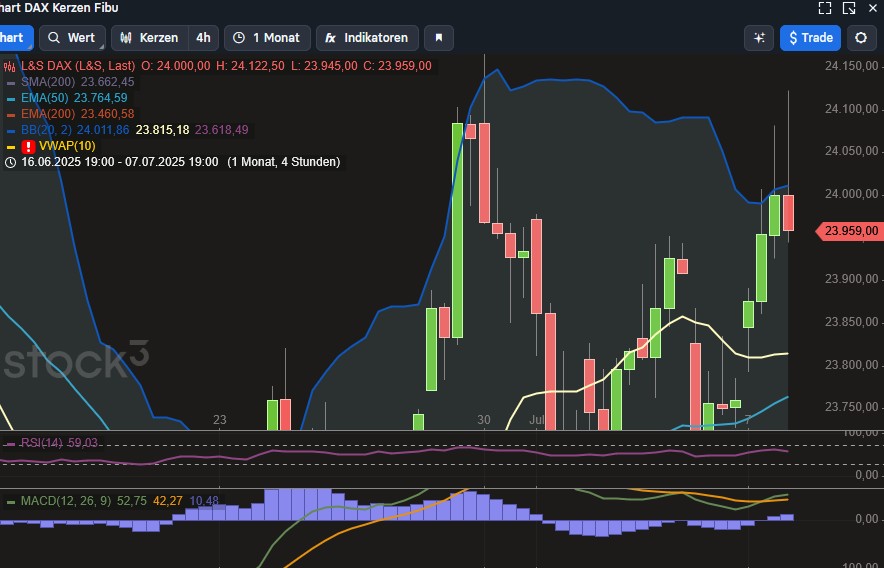Select the MACD(12, 26, 9) indicator legend
Viewport: 884px width, 568px height.
click(x=66, y=501)
